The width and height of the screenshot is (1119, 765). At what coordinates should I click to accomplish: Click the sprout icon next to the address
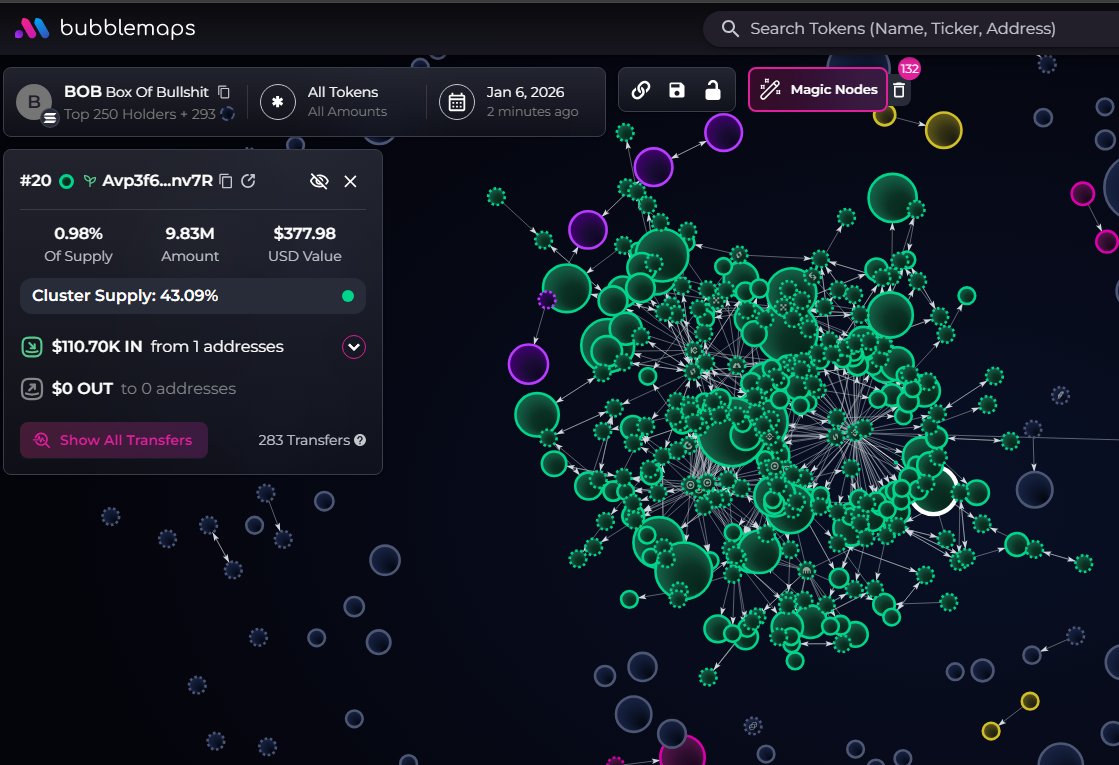(90, 181)
